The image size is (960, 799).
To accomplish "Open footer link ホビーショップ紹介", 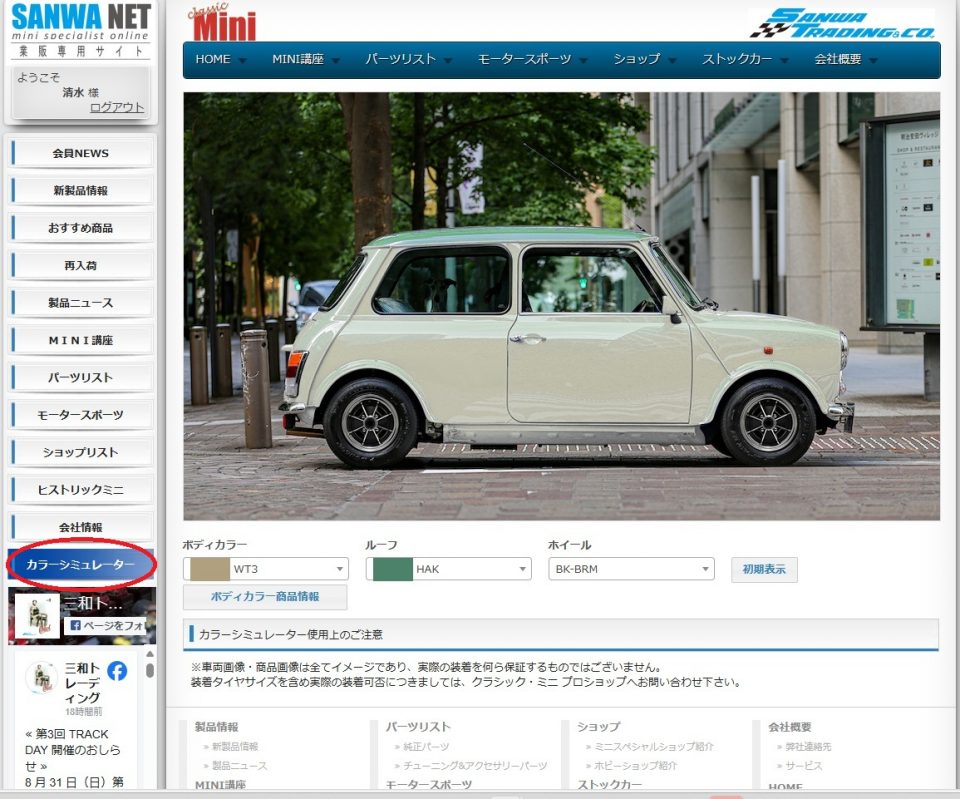I will point(636,765).
